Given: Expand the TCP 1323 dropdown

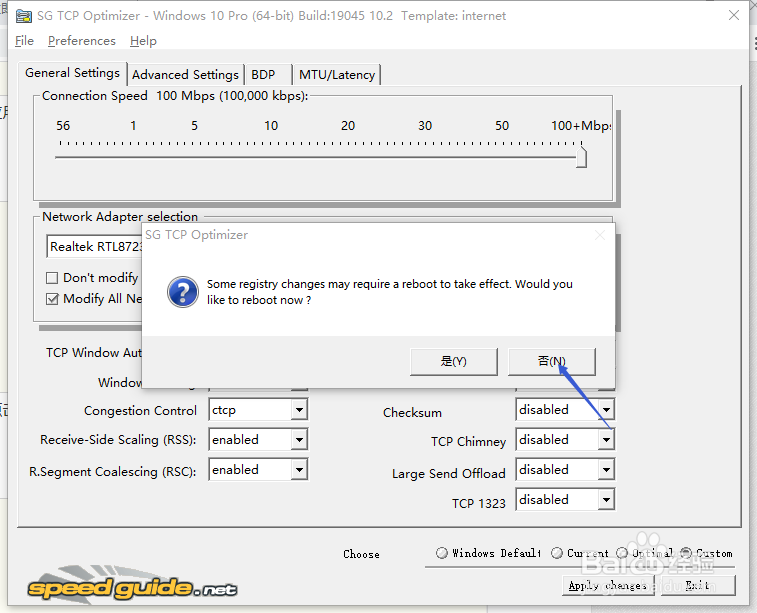Looking at the screenshot, I should point(606,500).
